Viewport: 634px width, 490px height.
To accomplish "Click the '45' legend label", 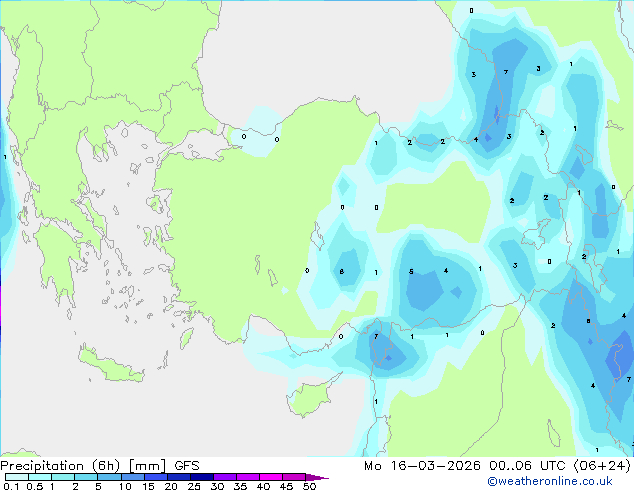I will [286, 486].
